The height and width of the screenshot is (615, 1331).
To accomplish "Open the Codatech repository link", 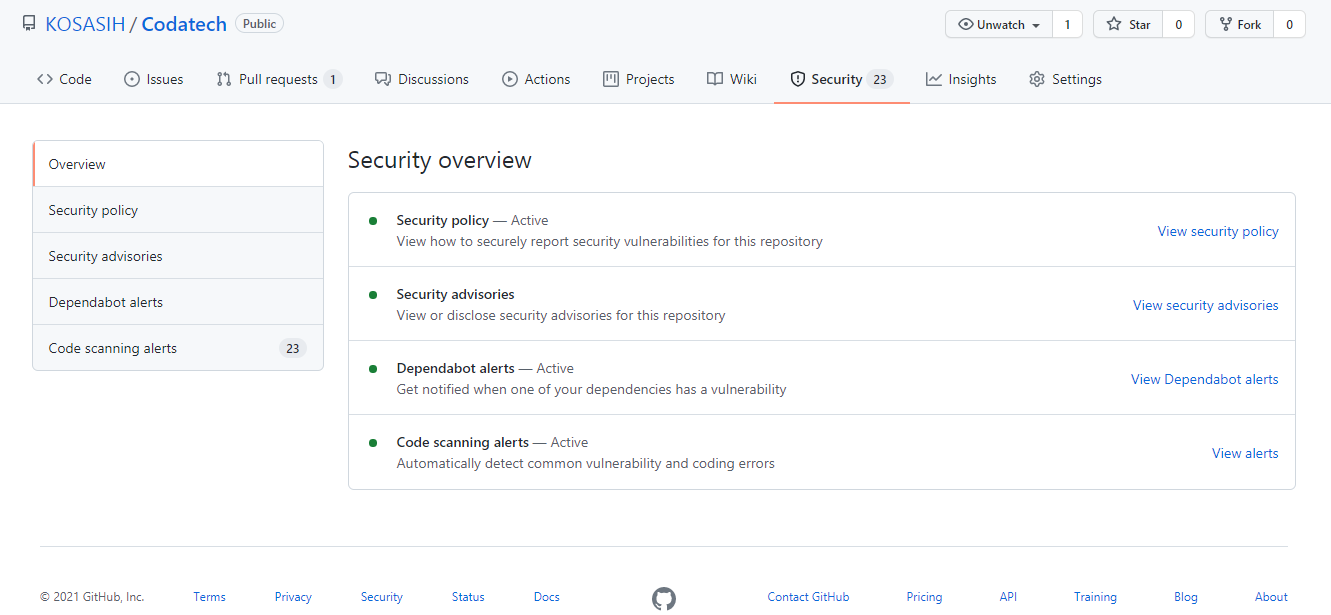I will pos(184,24).
